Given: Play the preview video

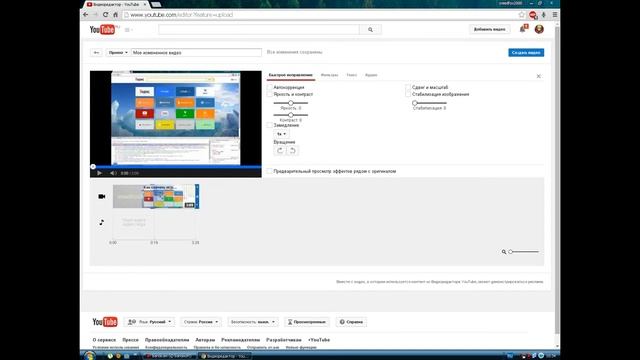Looking at the screenshot, I should [99, 173].
